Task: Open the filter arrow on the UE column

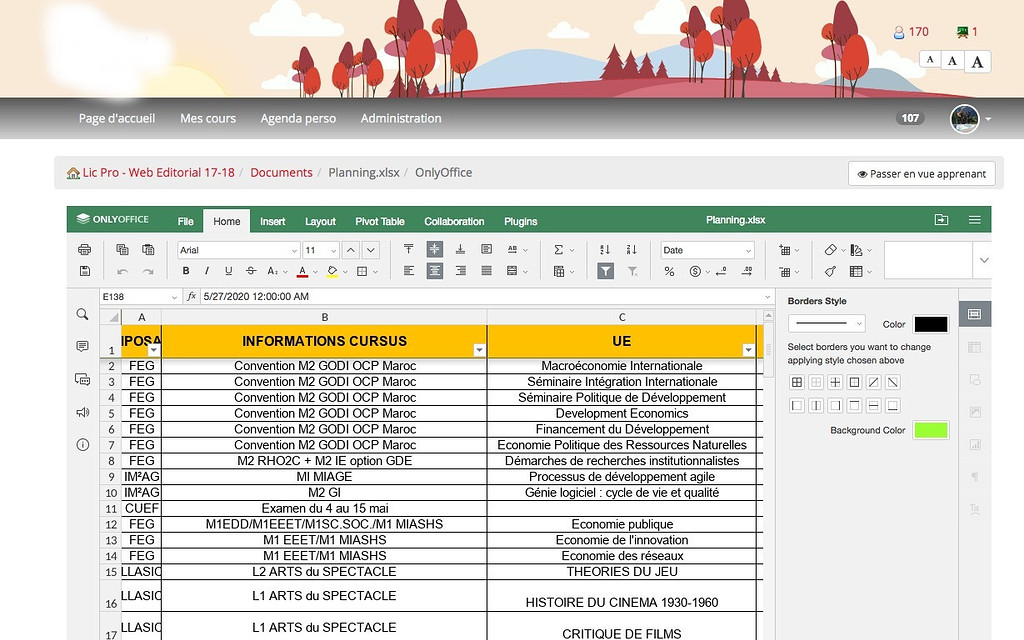Action: [748, 348]
